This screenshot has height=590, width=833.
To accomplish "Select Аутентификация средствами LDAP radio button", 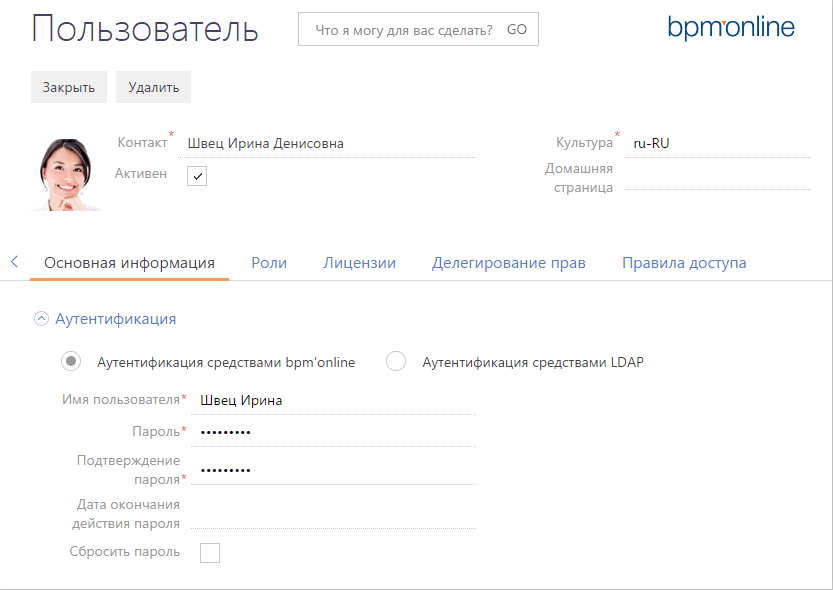I will tap(396, 361).
